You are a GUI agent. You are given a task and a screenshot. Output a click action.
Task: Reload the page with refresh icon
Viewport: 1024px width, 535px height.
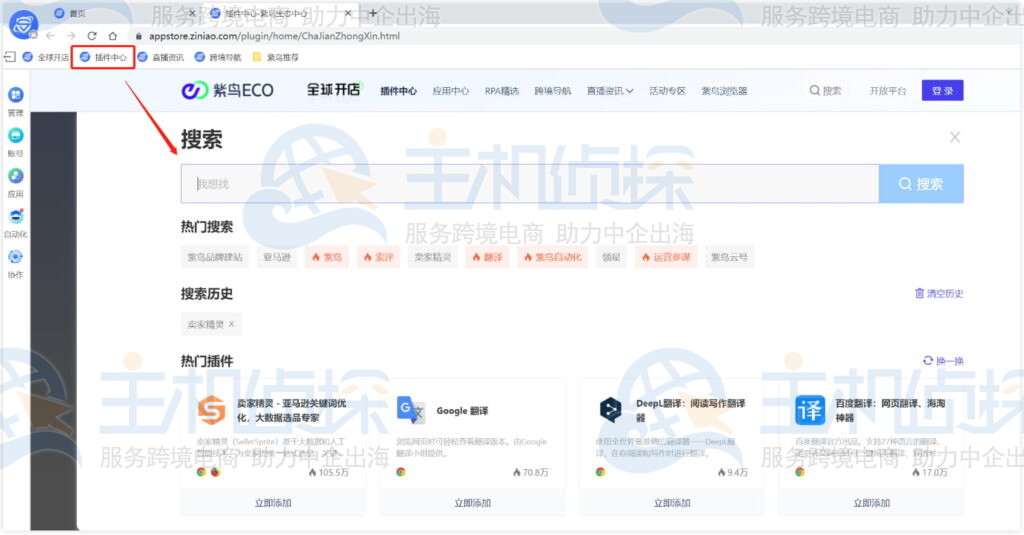[92, 36]
